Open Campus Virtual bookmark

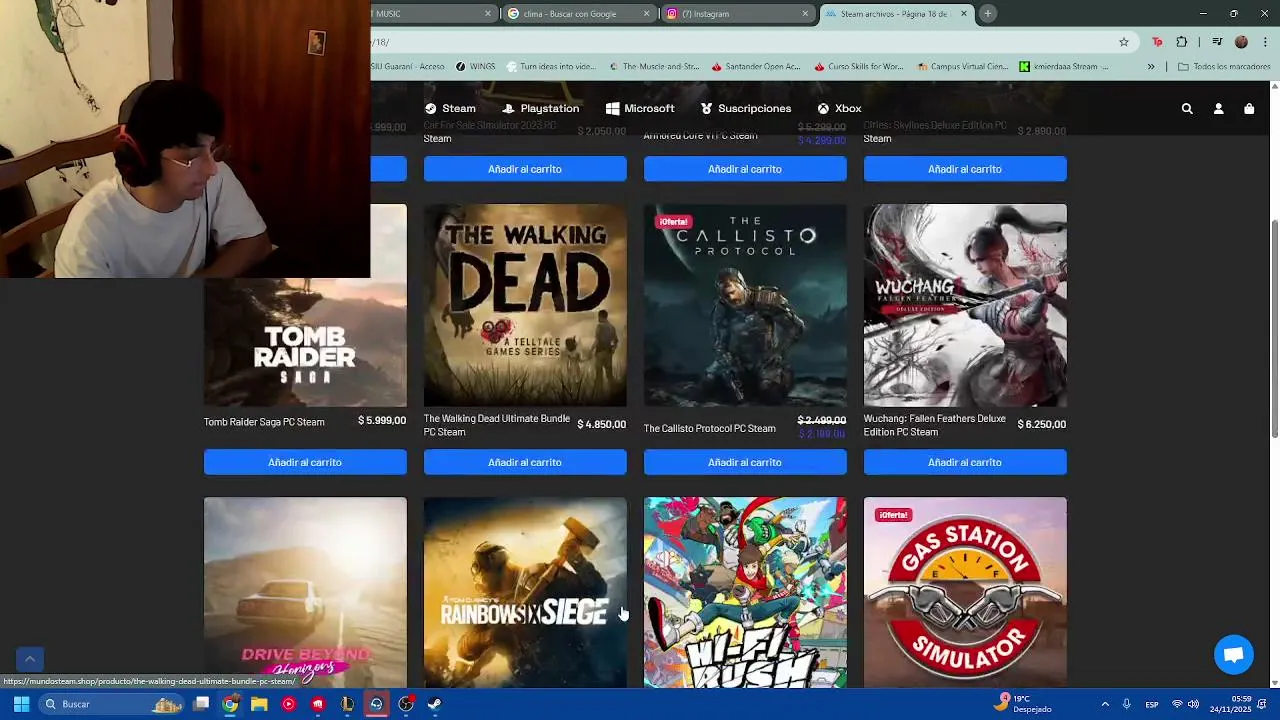961,67
